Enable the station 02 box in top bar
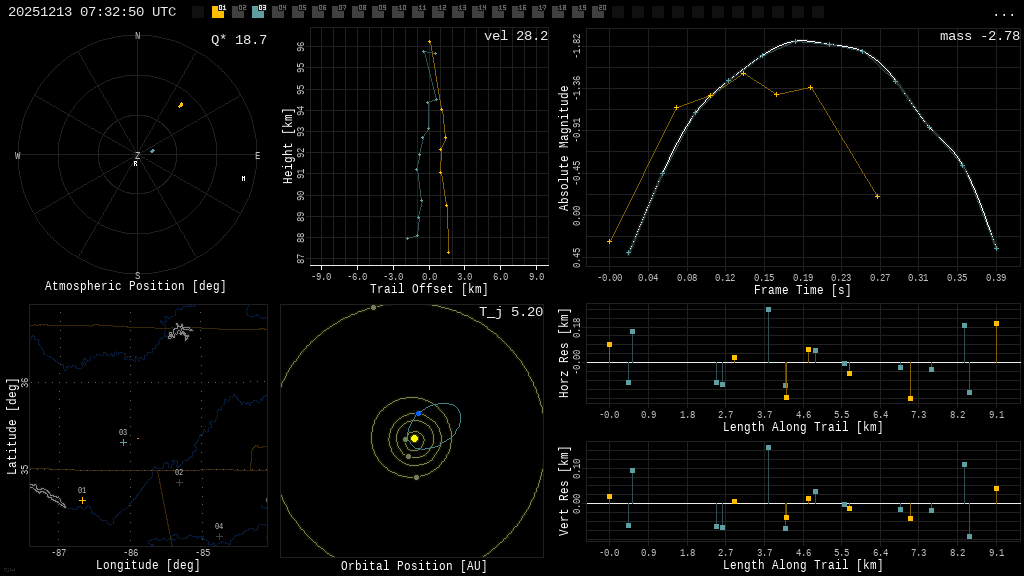 coord(238,12)
